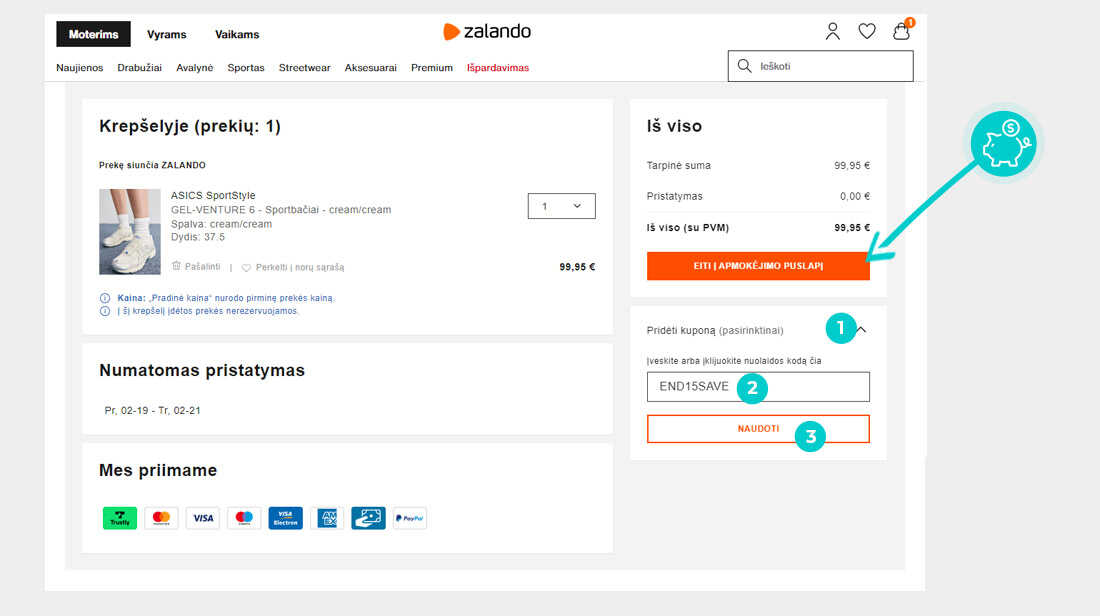1100x616 pixels.
Task: Open the Streetwear menu
Action: click(304, 68)
